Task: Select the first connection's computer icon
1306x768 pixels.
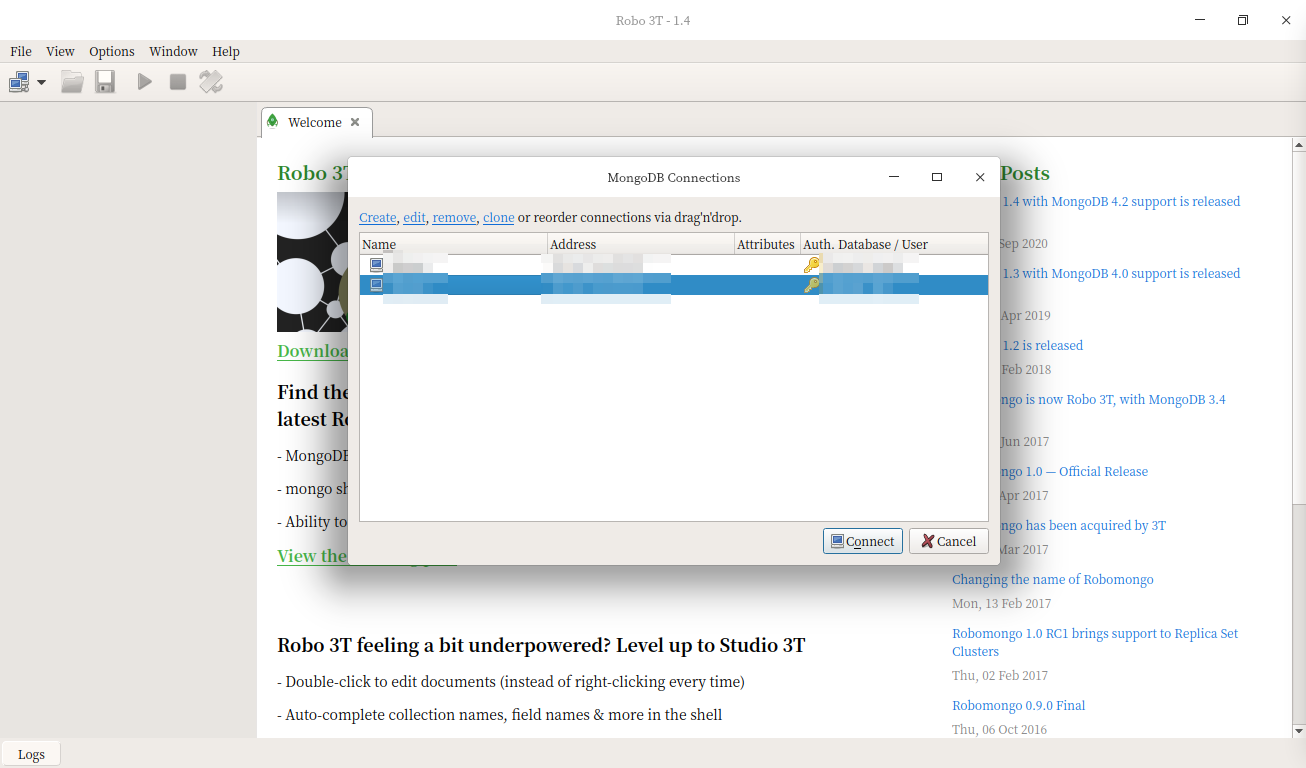Action: point(376,265)
